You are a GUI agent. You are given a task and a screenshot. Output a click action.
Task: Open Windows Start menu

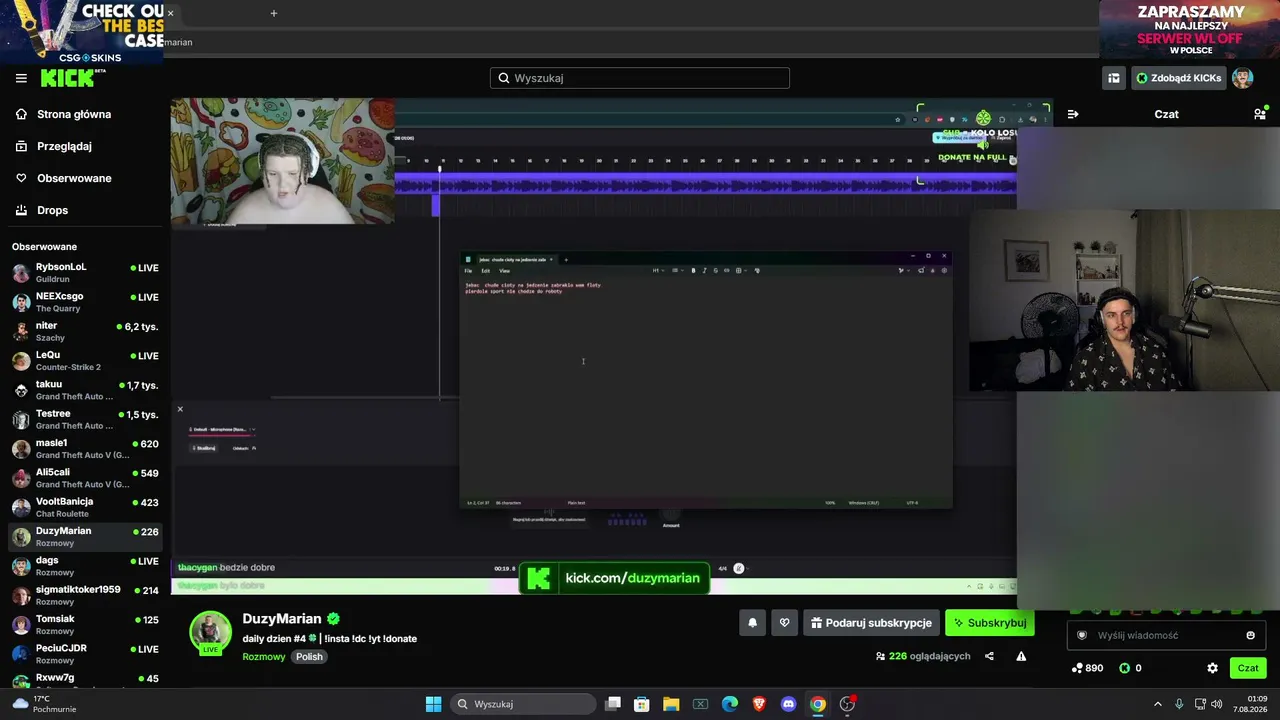click(433, 704)
